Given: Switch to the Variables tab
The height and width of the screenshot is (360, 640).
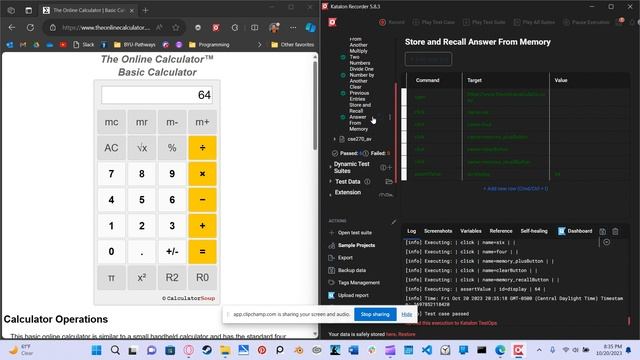Looking at the screenshot, I should (471, 231).
